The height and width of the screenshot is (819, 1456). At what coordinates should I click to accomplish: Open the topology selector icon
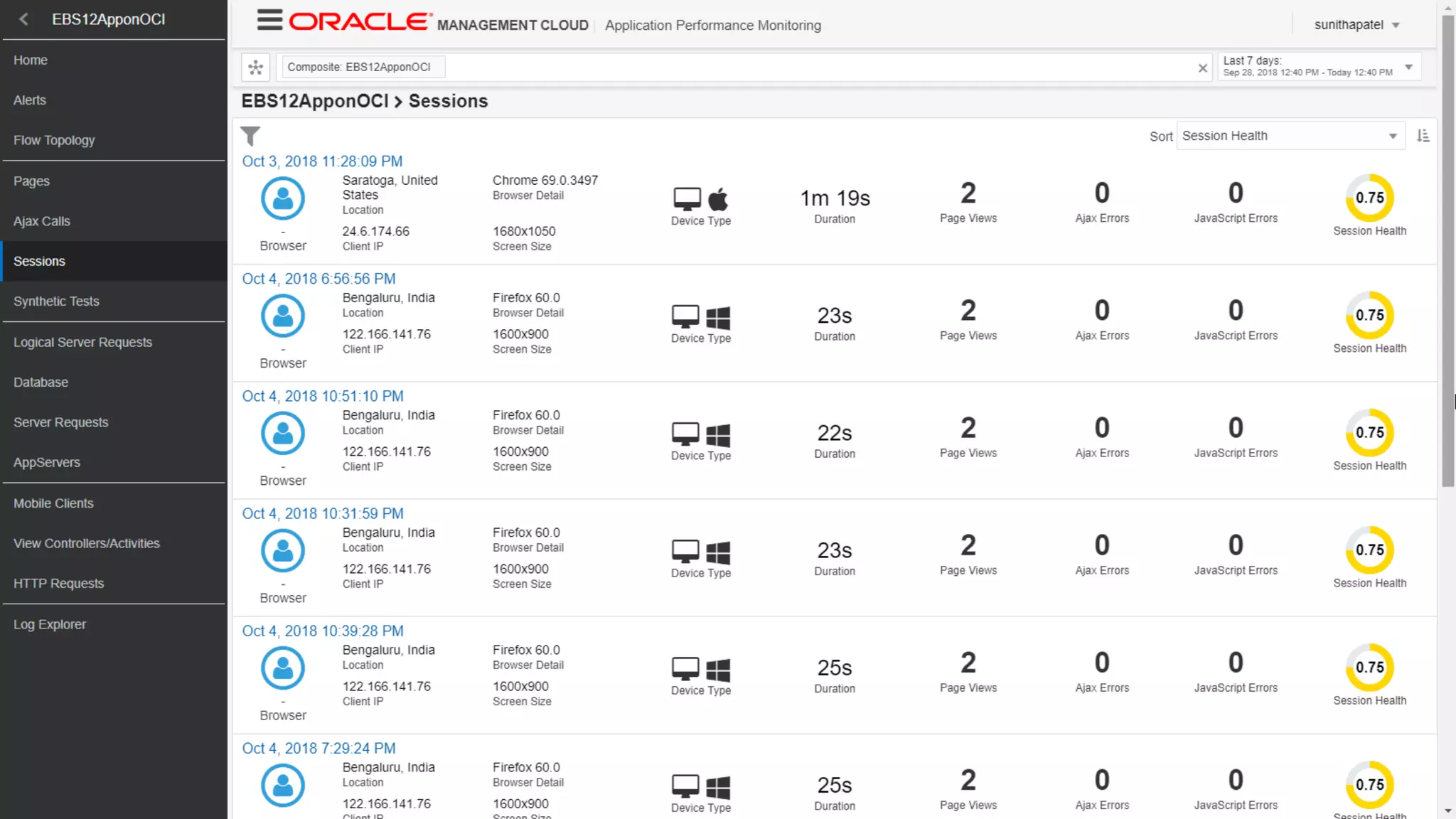256,68
